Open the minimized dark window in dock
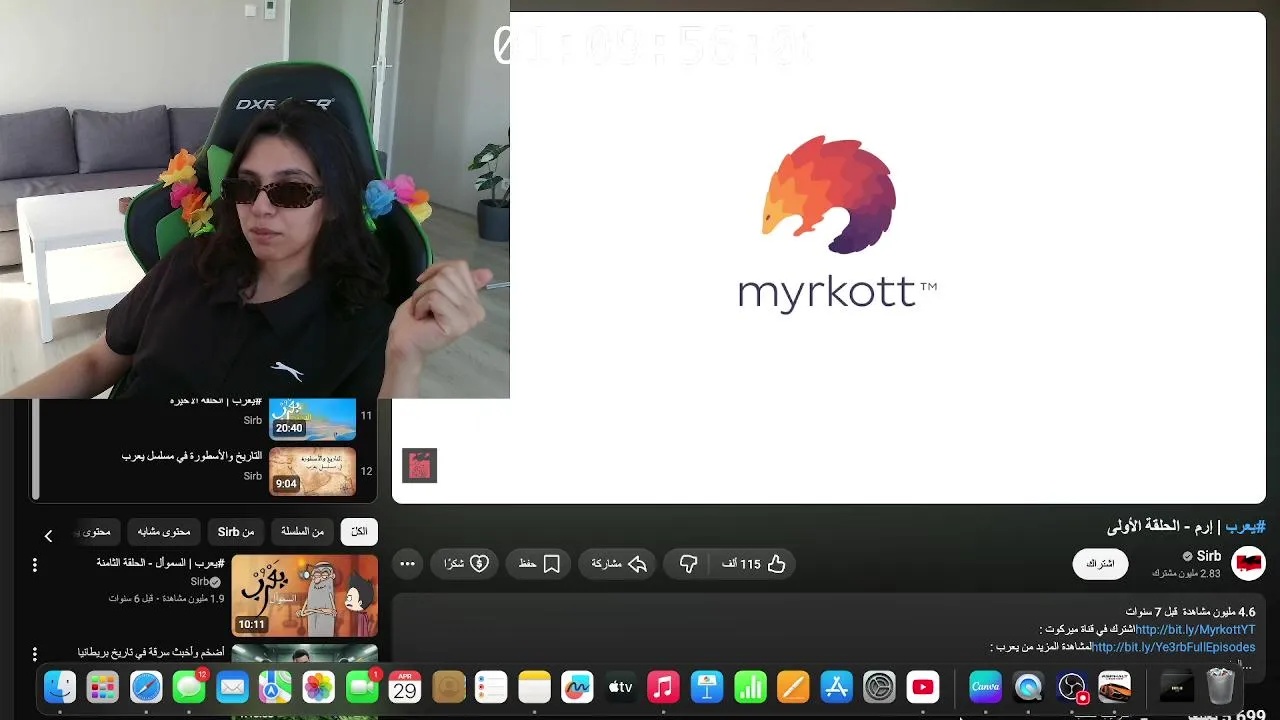The height and width of the screenshot is (720, 1280). (1176, 687)
